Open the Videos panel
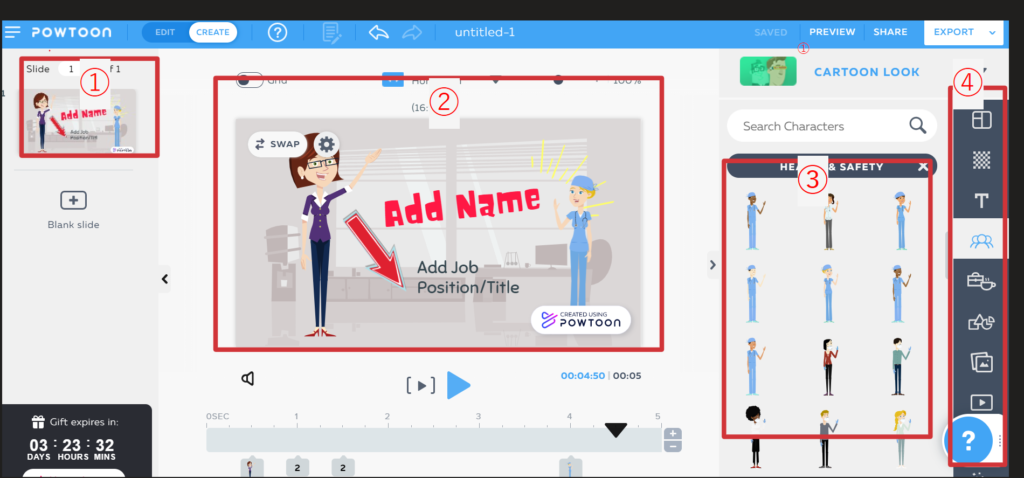Screen dimensions: 1024x478 tap(982, 402)
